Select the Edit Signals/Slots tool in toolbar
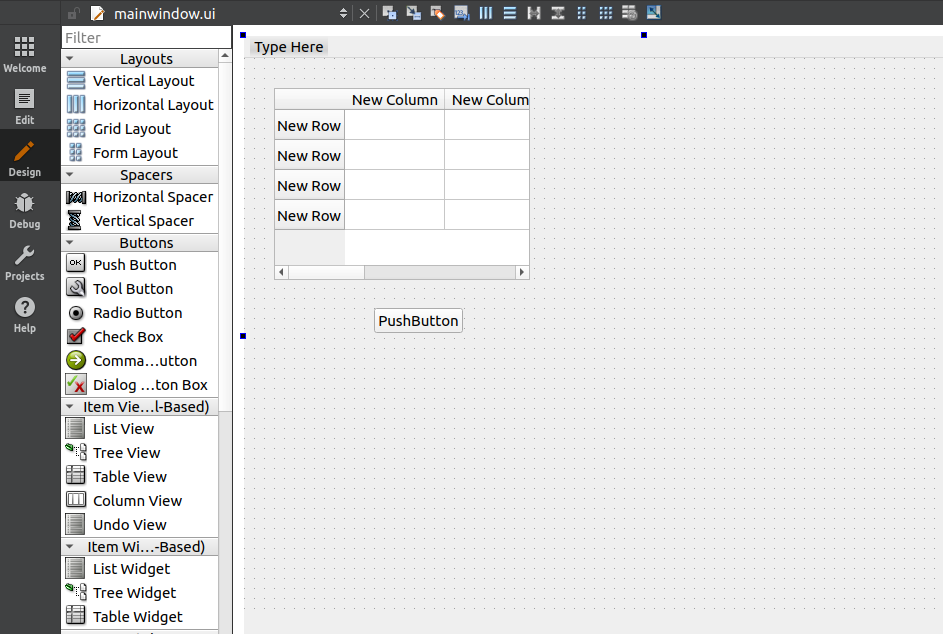 [x=413, y=13]
